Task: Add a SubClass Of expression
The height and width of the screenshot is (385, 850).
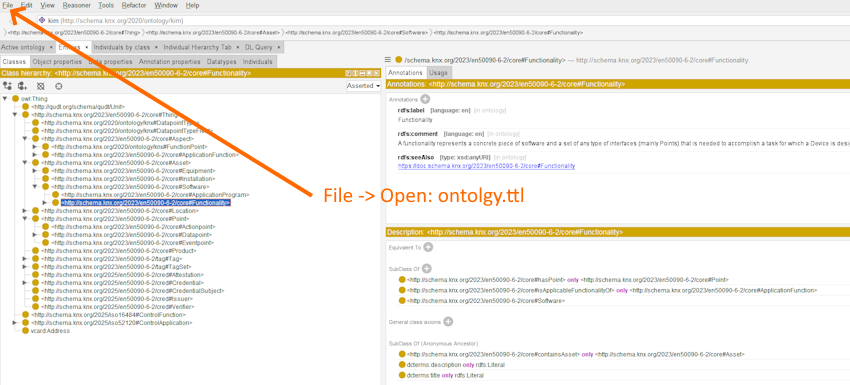Action: (x=427, y=268)
